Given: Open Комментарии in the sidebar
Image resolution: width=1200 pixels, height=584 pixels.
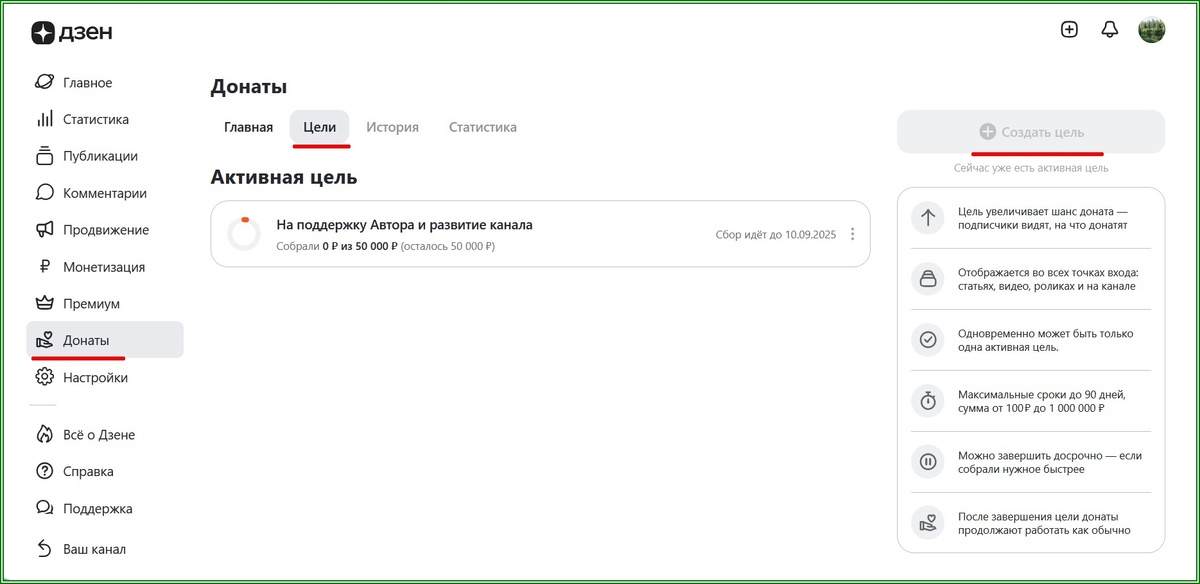Looking at the screenshot, I should [105, 193].
